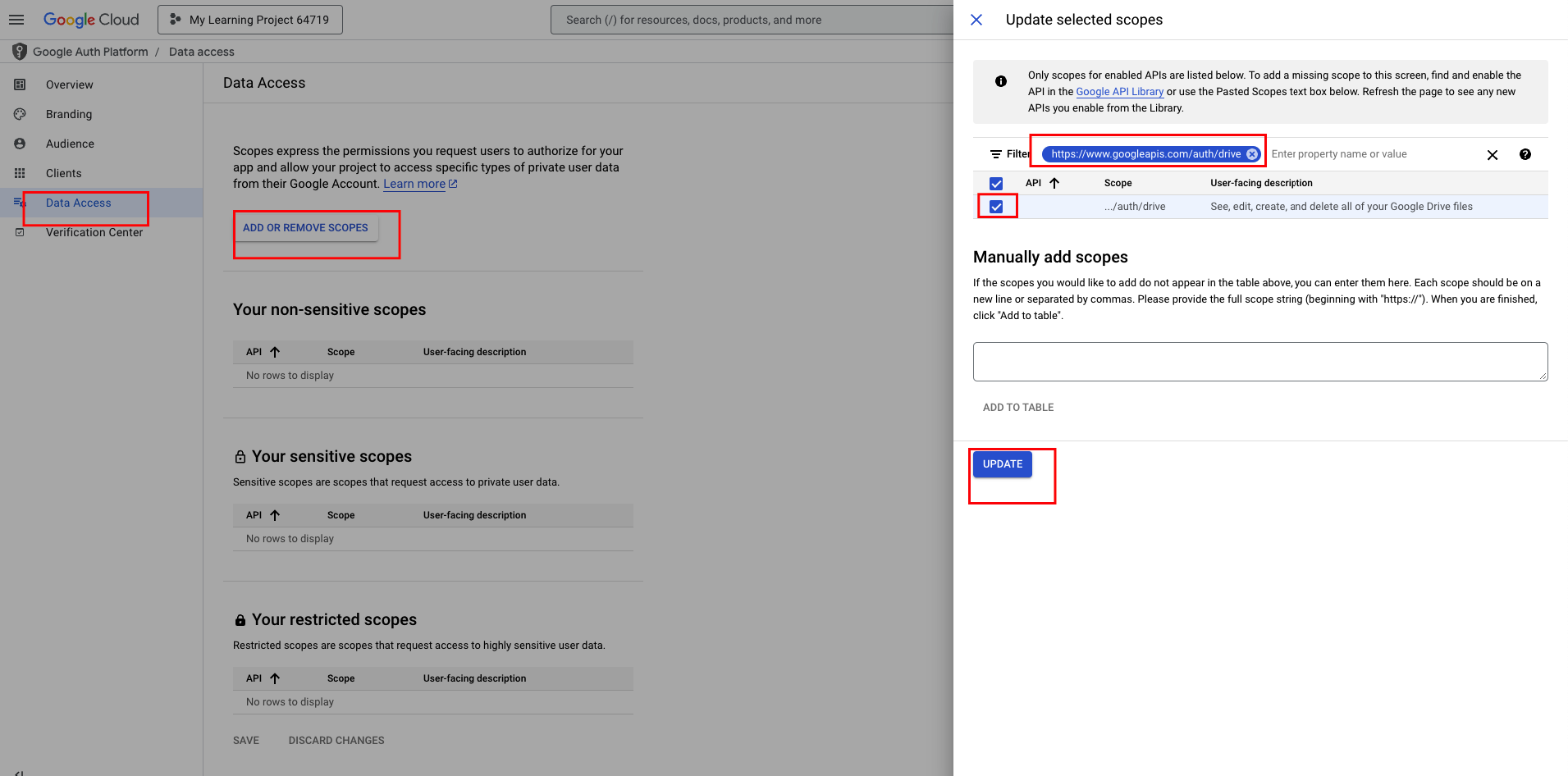Click the Audience person icon
This screenshot has width=1568, height=776.
(x=20, y=144)
